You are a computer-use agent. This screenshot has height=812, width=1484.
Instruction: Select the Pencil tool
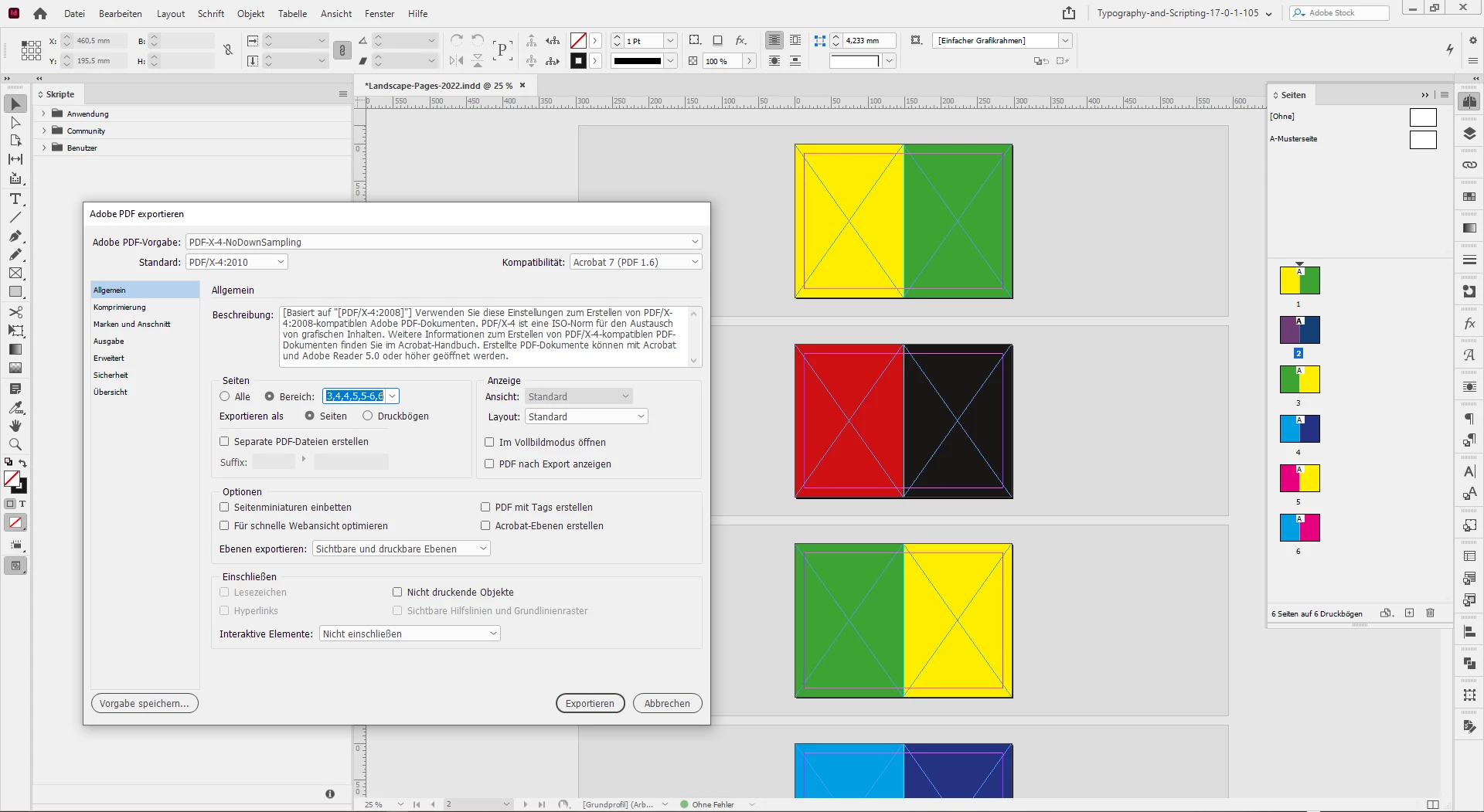15,254
